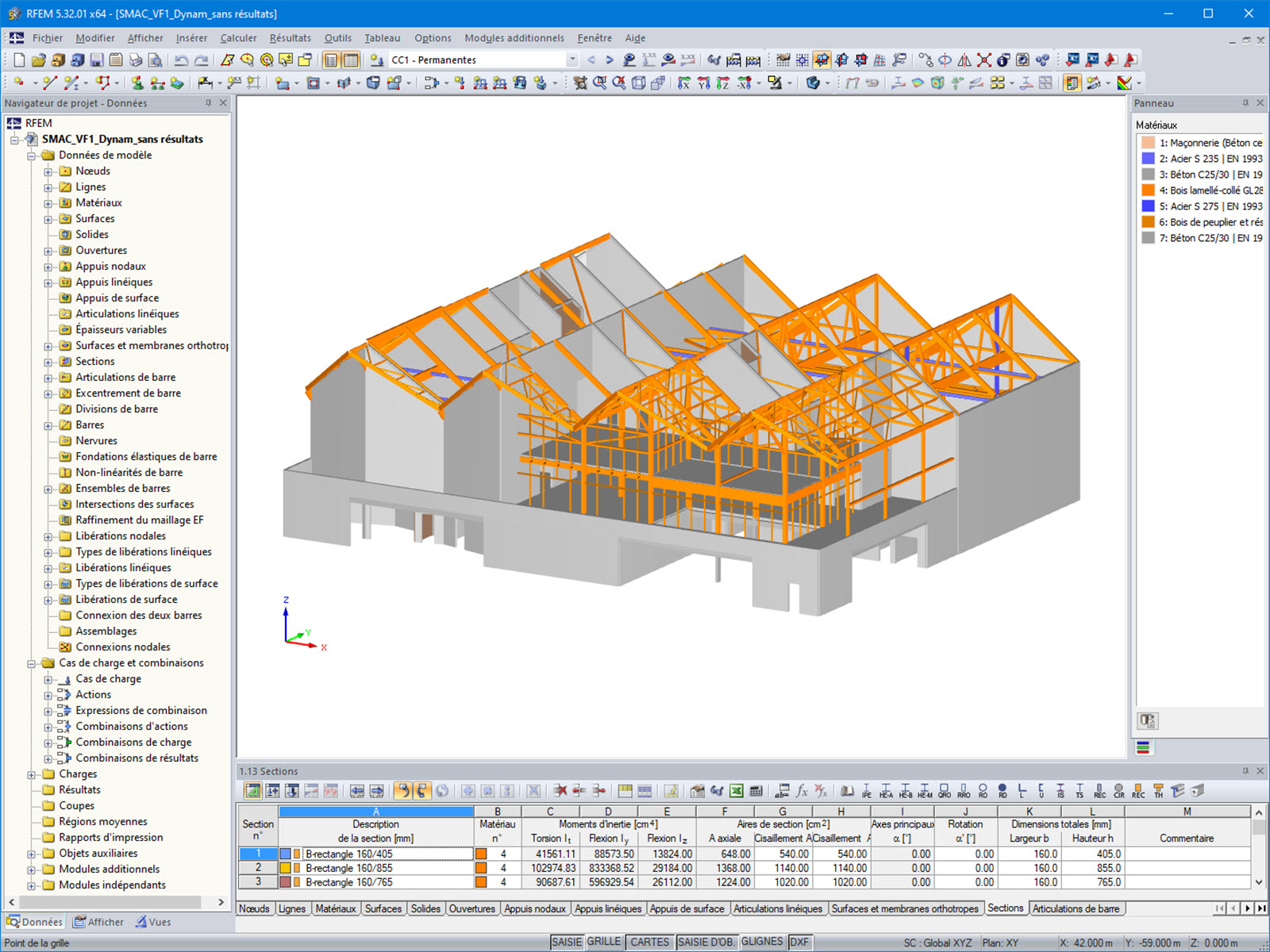
Task: Toggle the control panel display button
Action: point(1072,83)
